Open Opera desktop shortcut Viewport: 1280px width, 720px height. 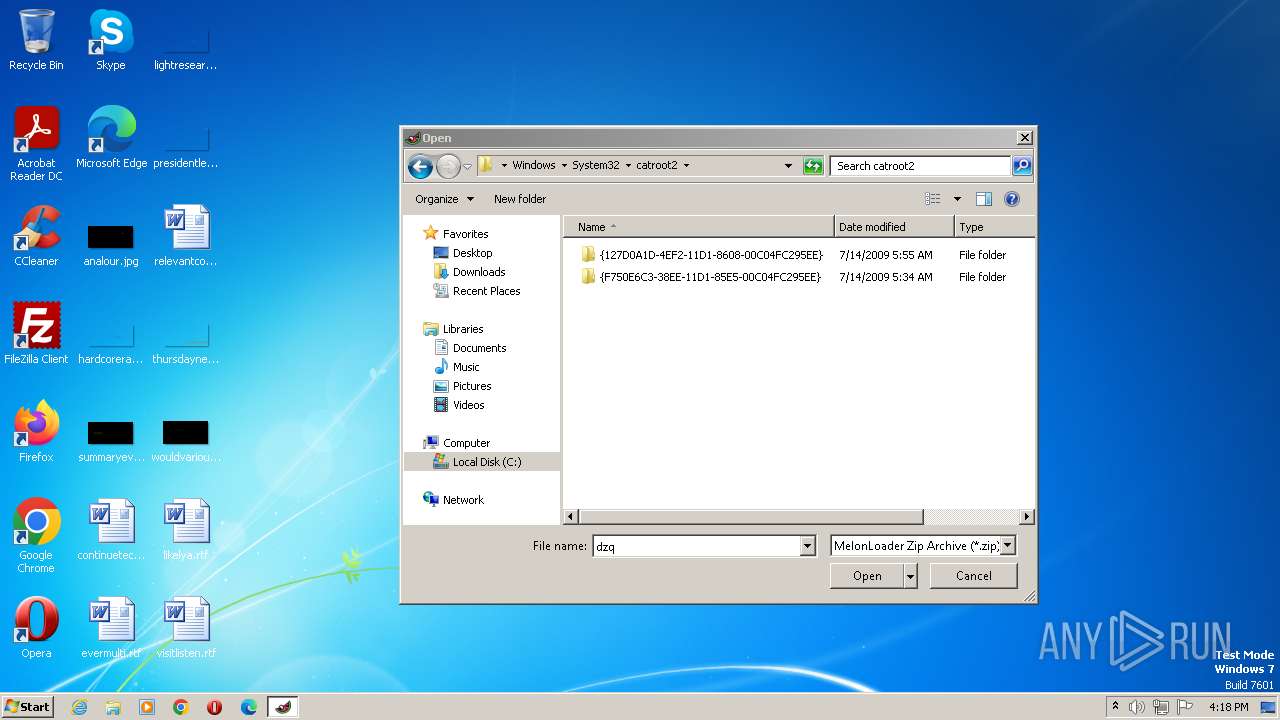(36, 628)
